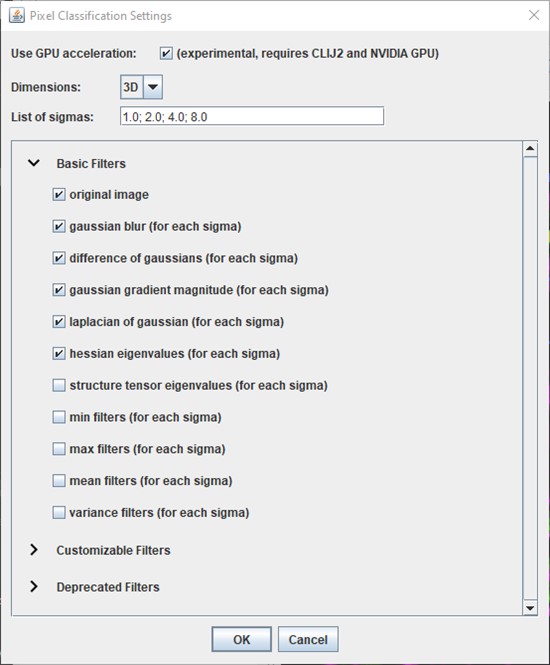Tick the mean filters checkbox
This screenshot has height=665, width=550.
tap(59, 481)
